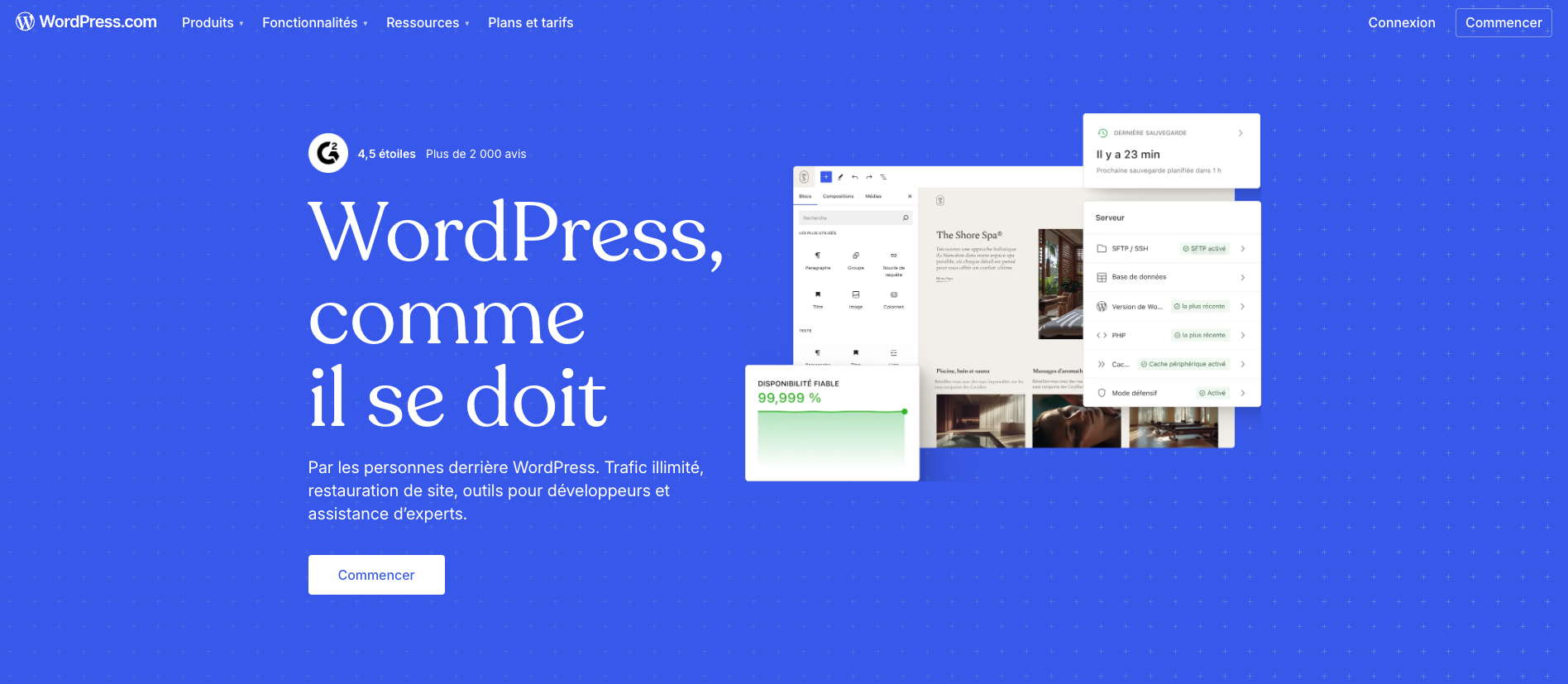
Task: Expand the Version de Wo... row chevron
Action: click(x=1243, y=306)
